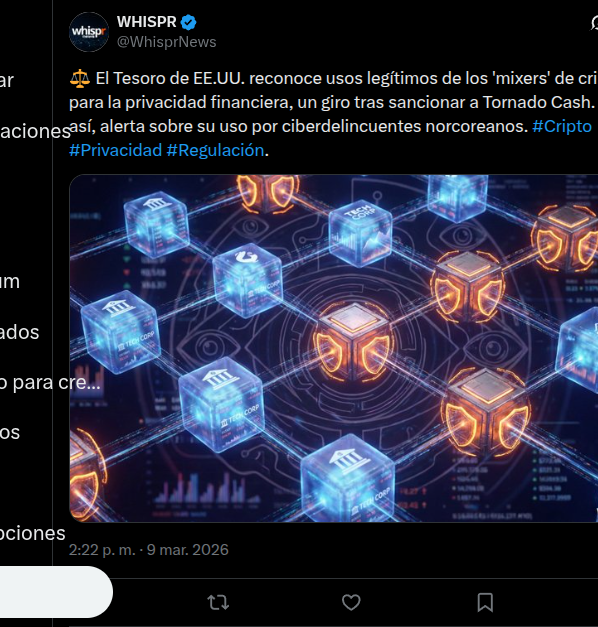Click the 2:22 p. m. · 9 mar. 2026 timestamp
This screenshot has height=627, width=598.
pos(149,550)
